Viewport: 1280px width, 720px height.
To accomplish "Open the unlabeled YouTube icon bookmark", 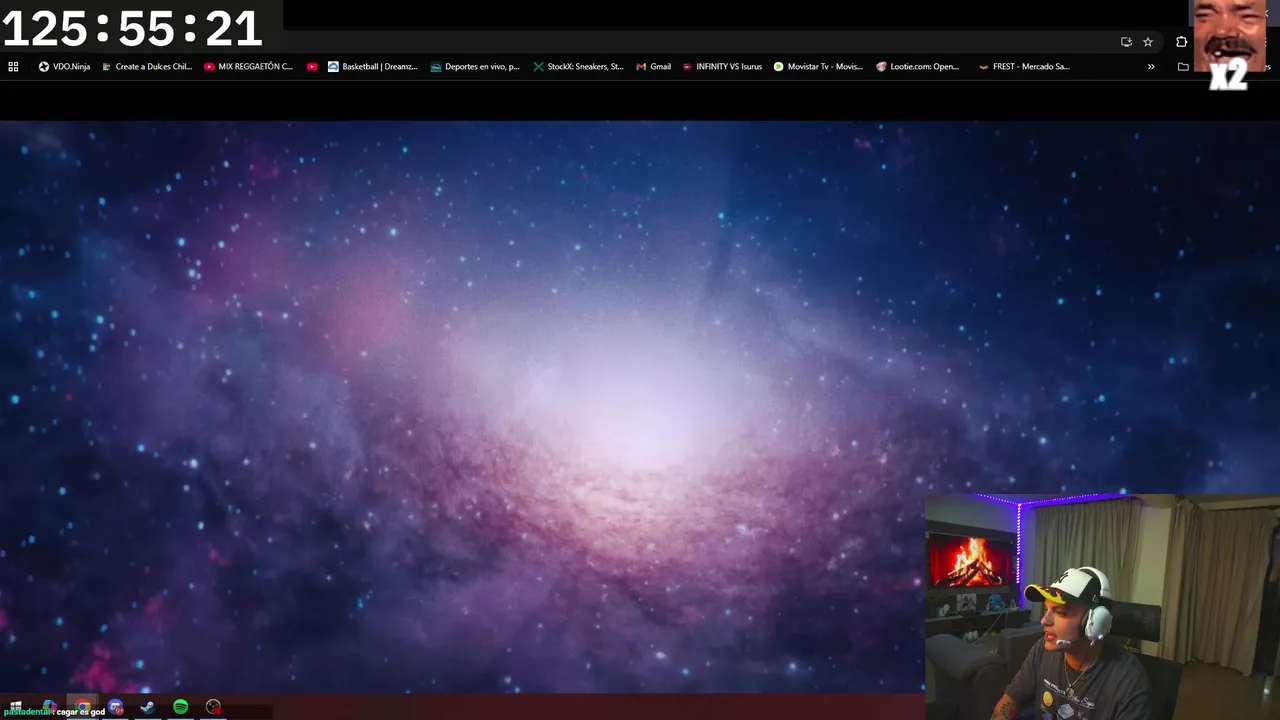I will pyautogui.click(x=312, y=67).
